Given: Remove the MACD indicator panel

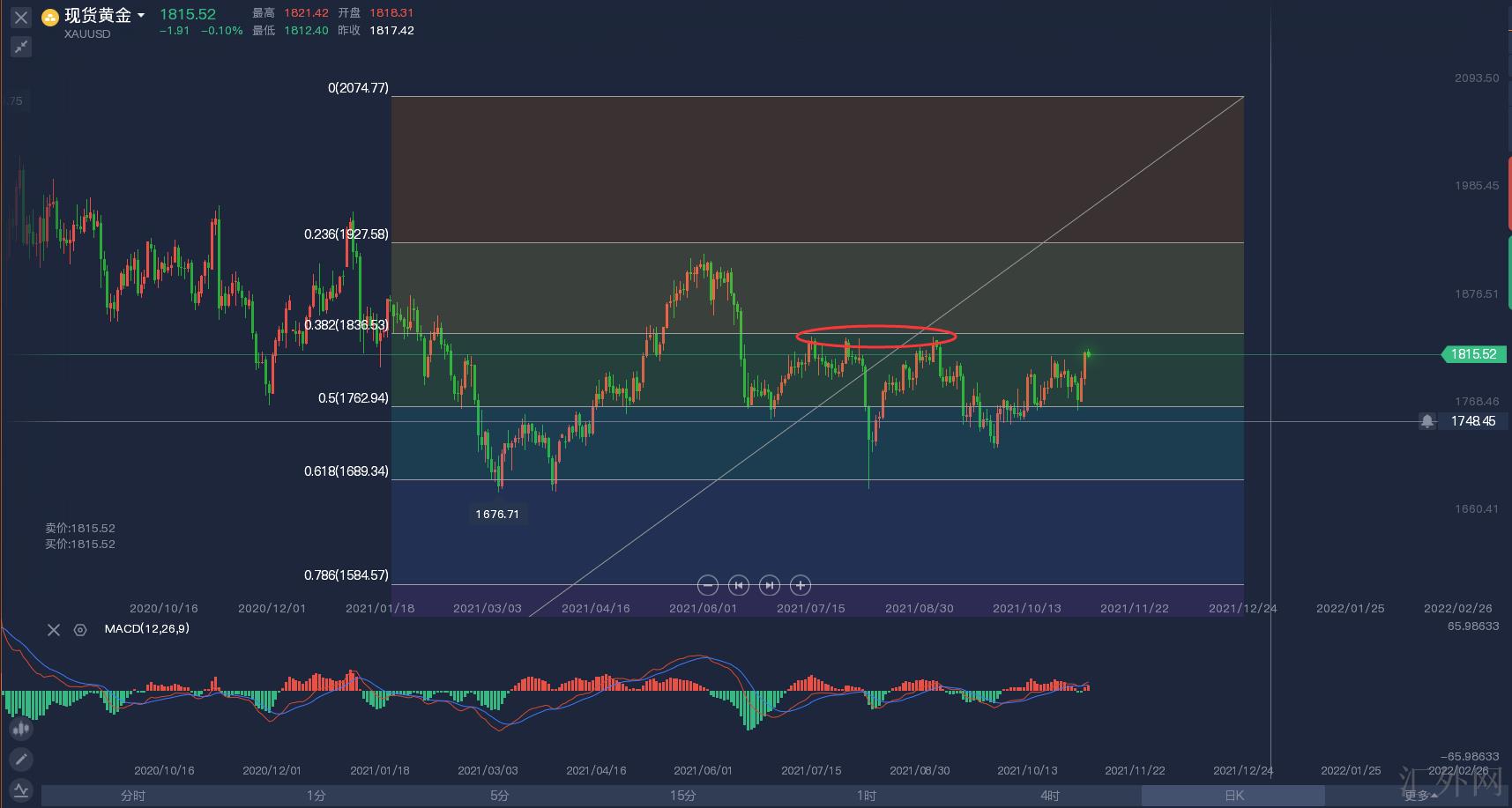Looking at the screenshot, I should coord(54,629).
